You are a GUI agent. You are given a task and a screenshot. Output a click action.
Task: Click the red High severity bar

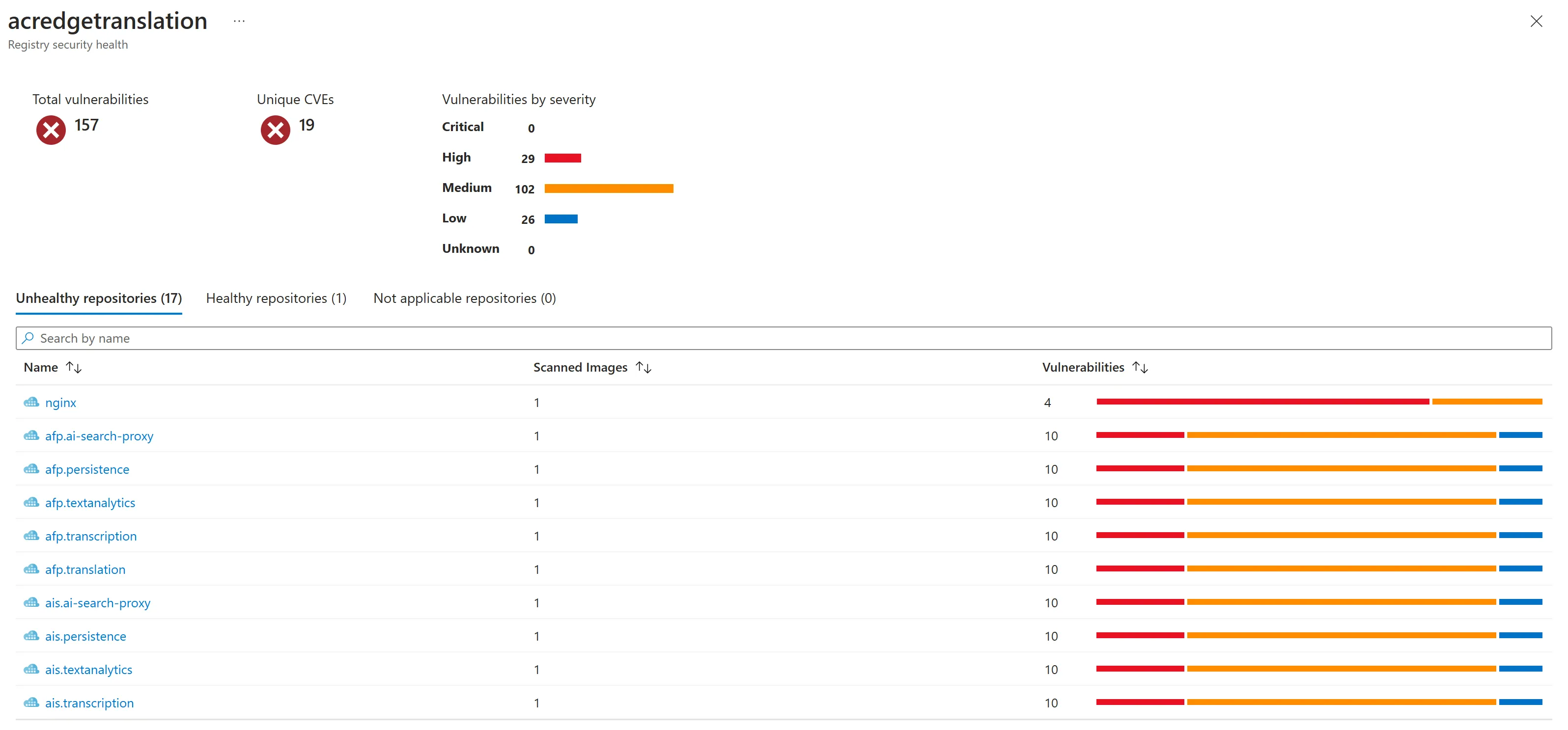point(562,158)
